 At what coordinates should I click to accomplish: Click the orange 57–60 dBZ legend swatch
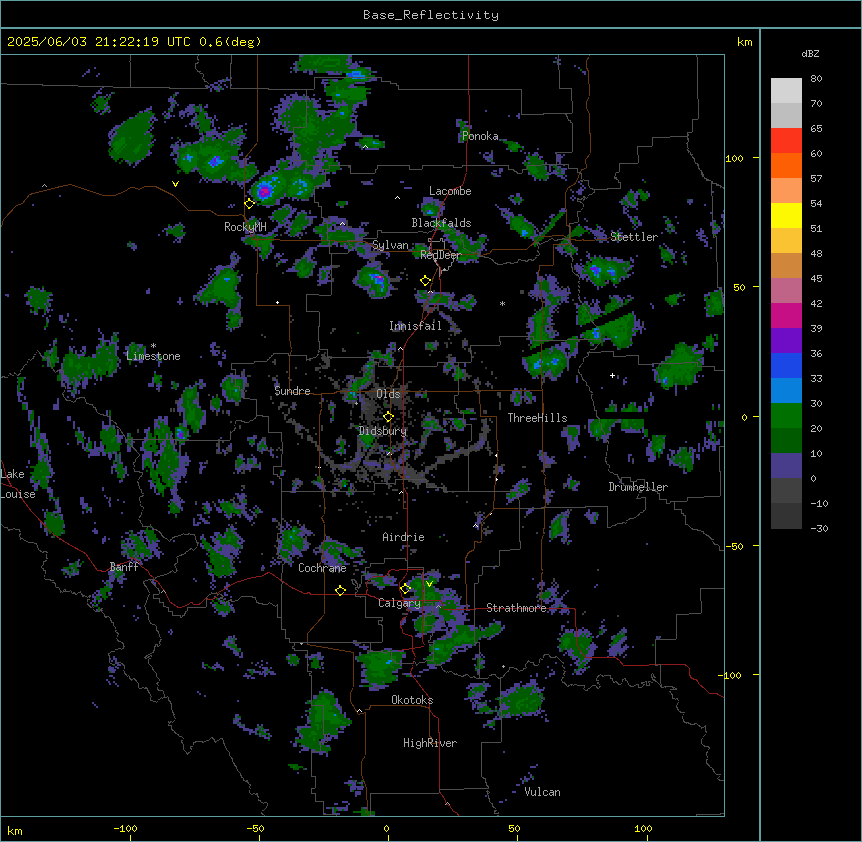click(x=786, y=165)
